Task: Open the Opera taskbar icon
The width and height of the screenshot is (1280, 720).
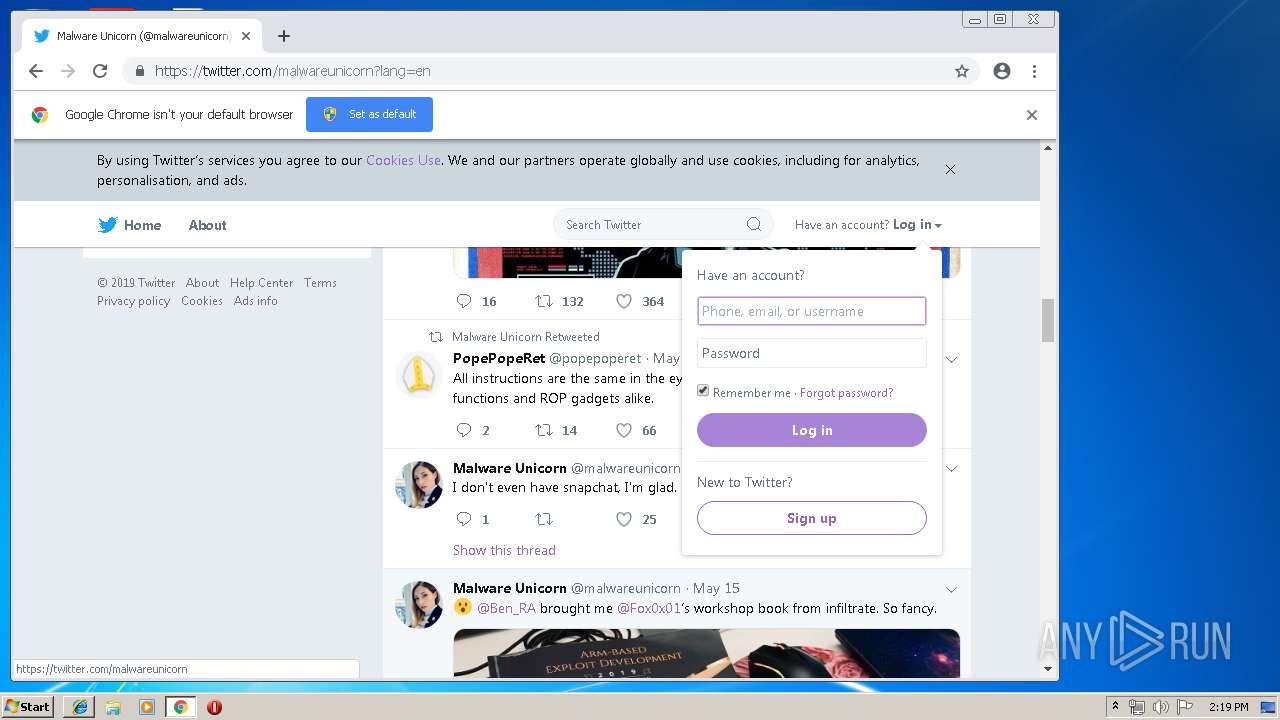Action: click(214, 706)
